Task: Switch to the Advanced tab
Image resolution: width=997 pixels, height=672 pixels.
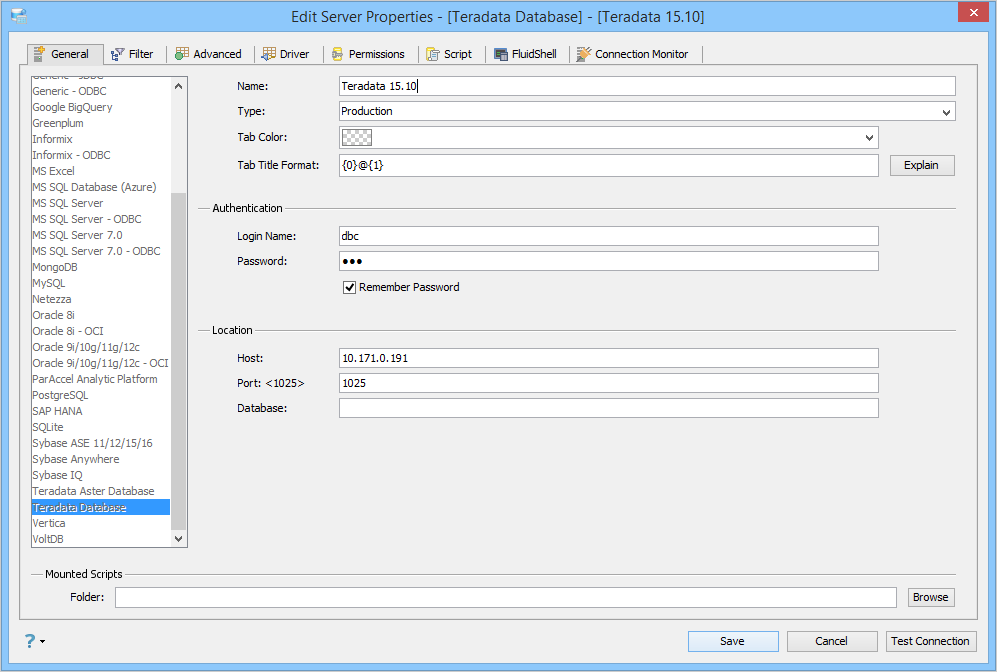Action: tap(209, 54)
